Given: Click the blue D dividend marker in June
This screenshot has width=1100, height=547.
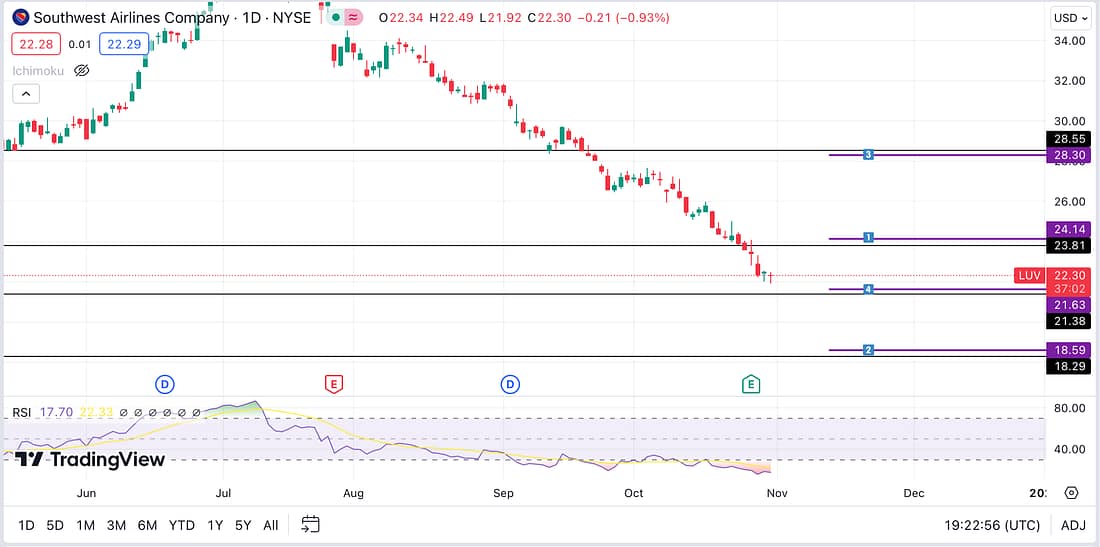Looking at the screenshot, I should (x=165, y=384).
